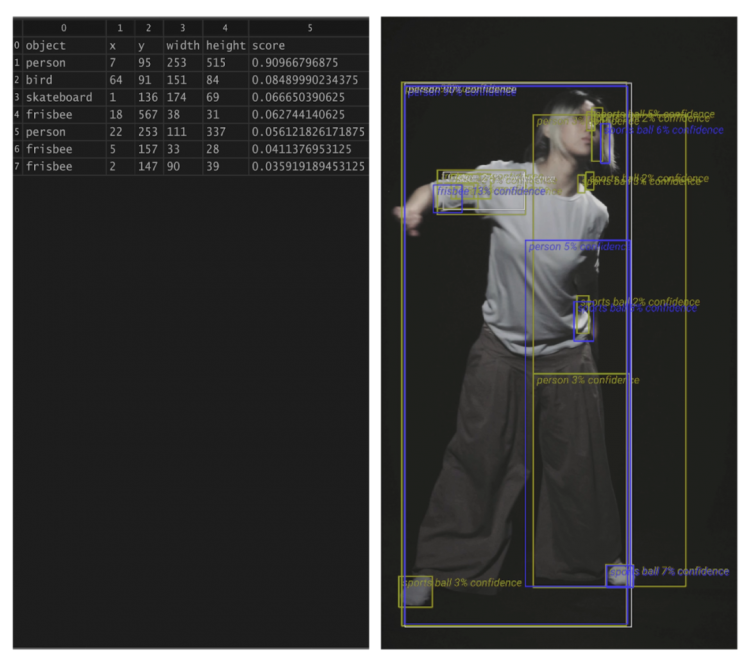Click the 'person 3% confidence' label

click(587, 380)
